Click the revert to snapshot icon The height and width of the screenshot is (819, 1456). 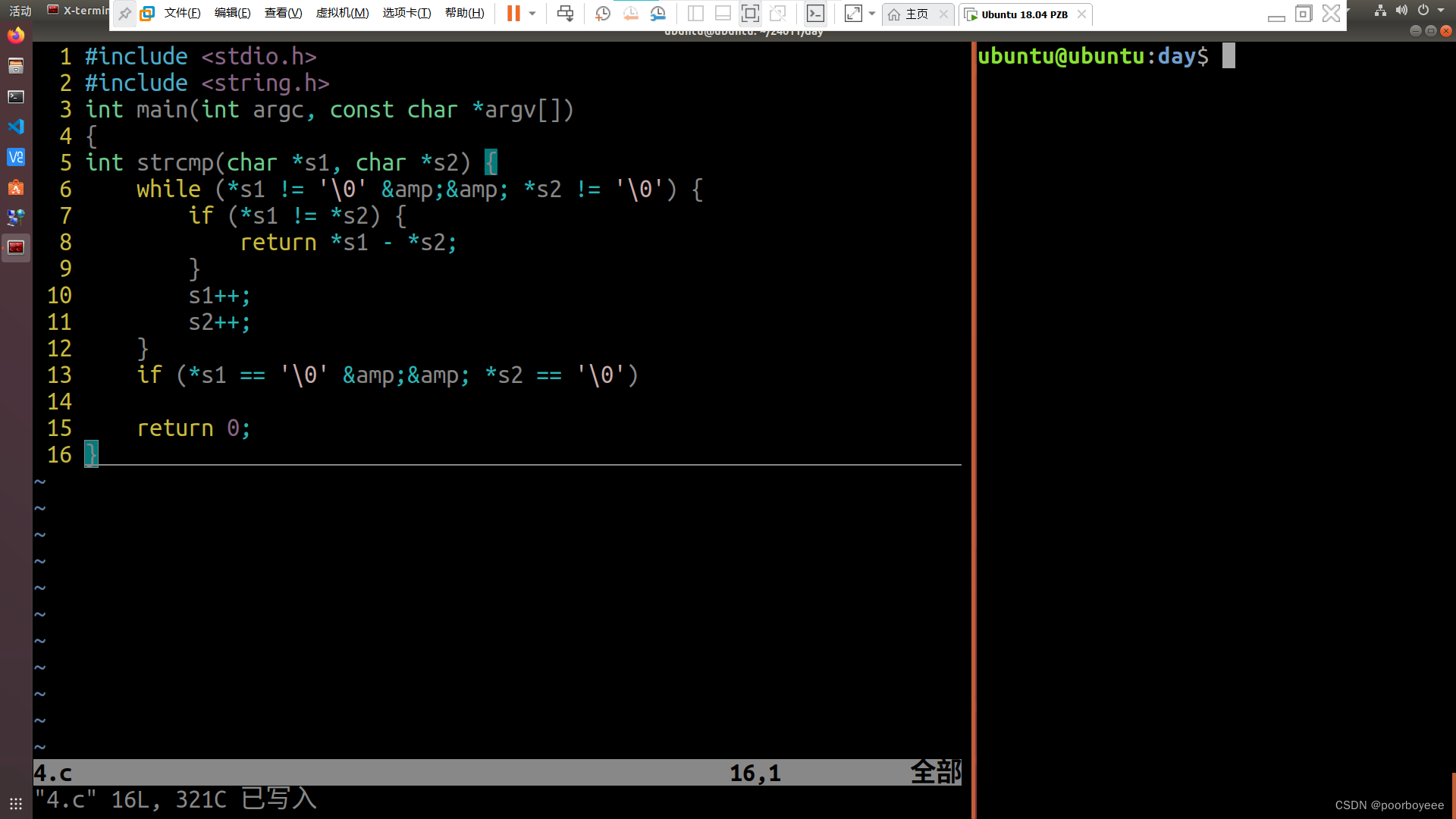(x=630, y=13)
